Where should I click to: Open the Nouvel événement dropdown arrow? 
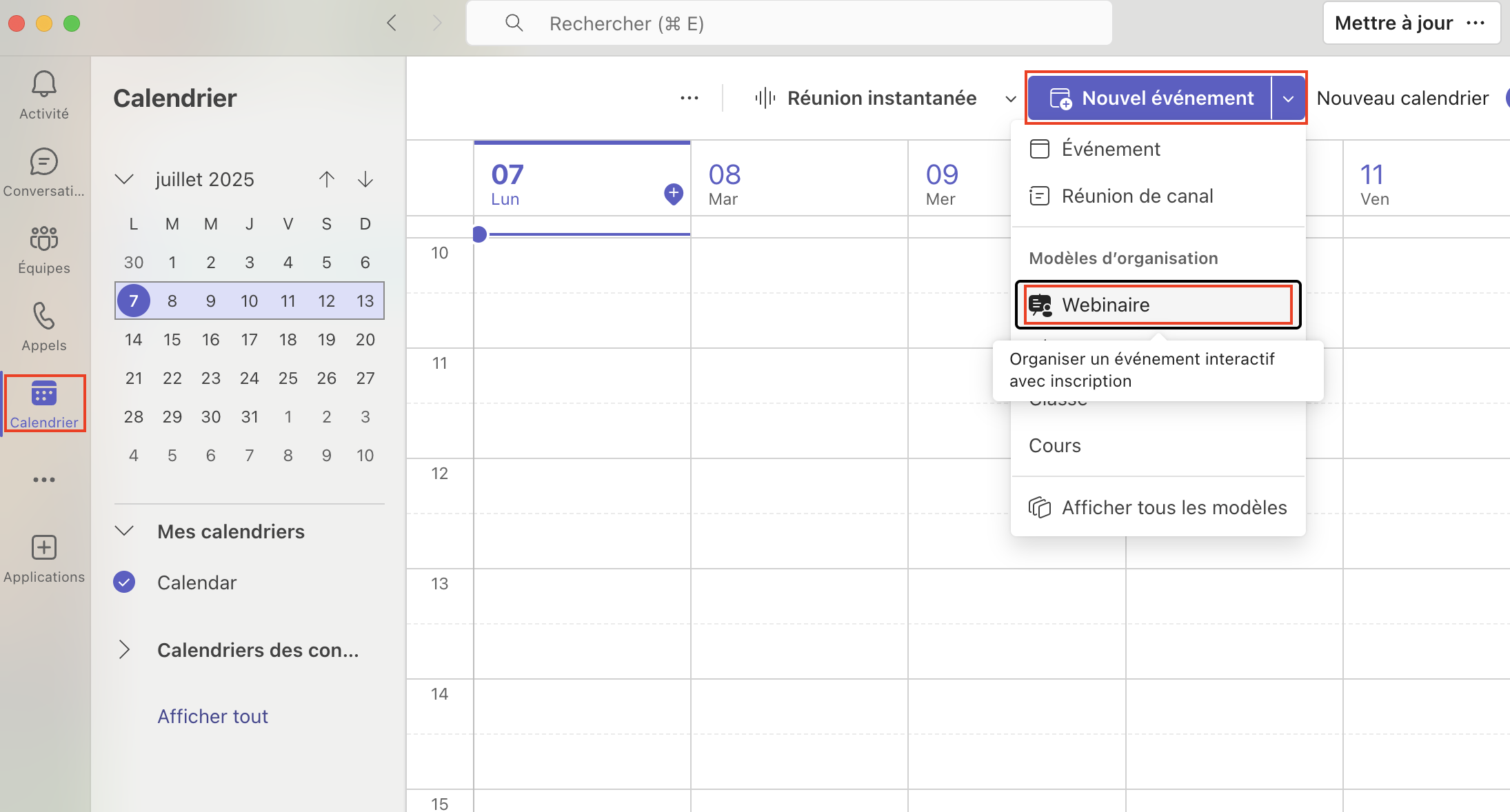1288,99
